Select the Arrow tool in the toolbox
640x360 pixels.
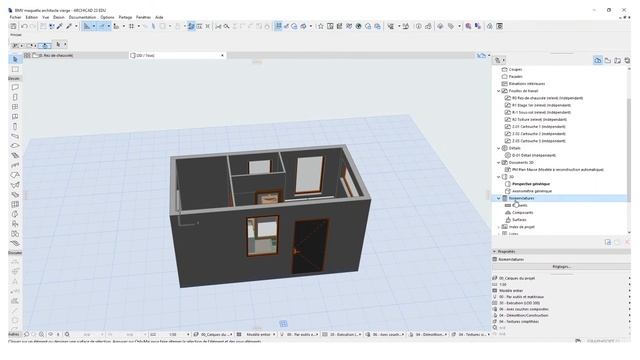coord(15,59)
